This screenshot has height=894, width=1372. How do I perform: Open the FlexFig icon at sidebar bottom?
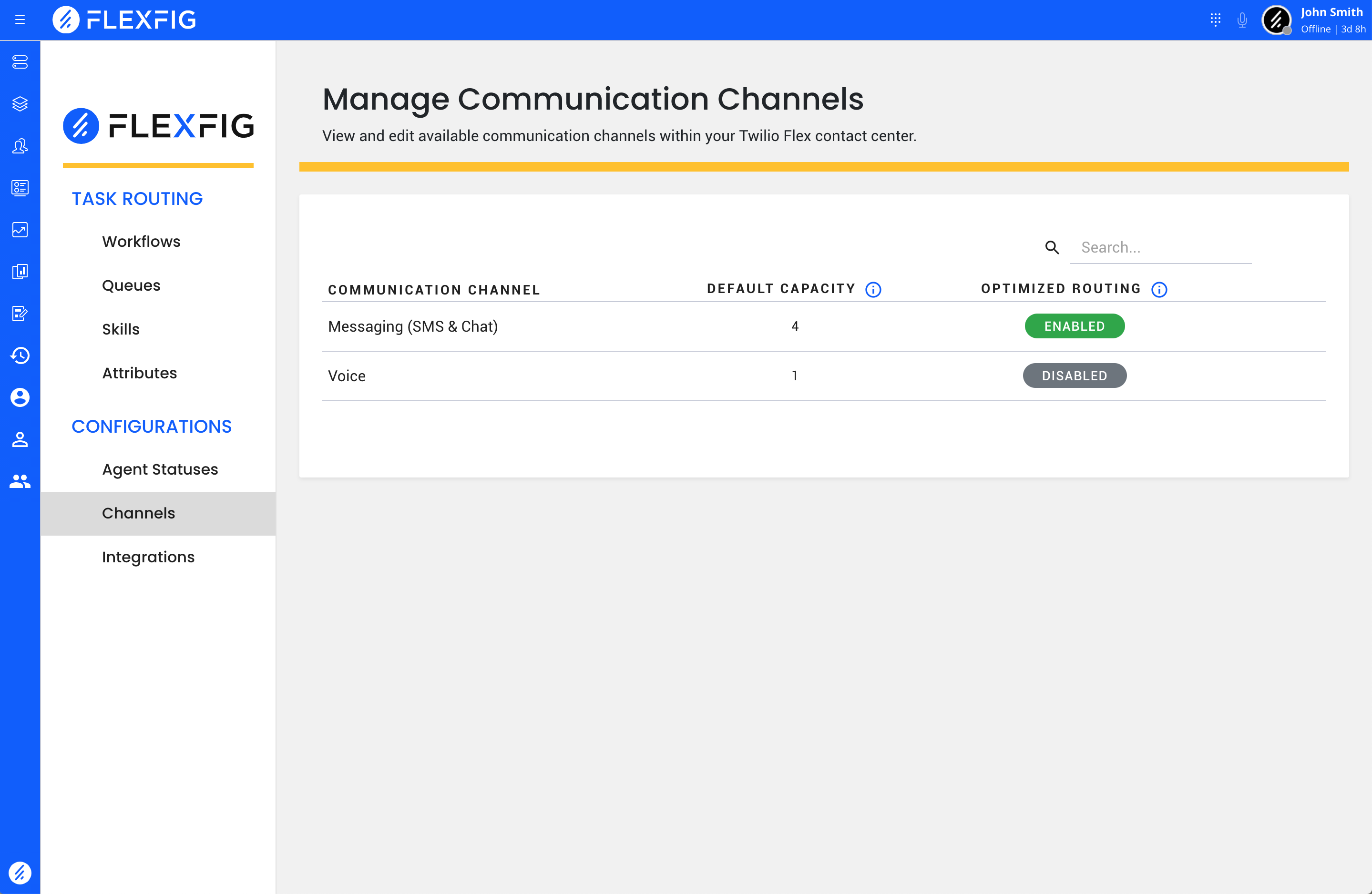(x=20, y=873)
